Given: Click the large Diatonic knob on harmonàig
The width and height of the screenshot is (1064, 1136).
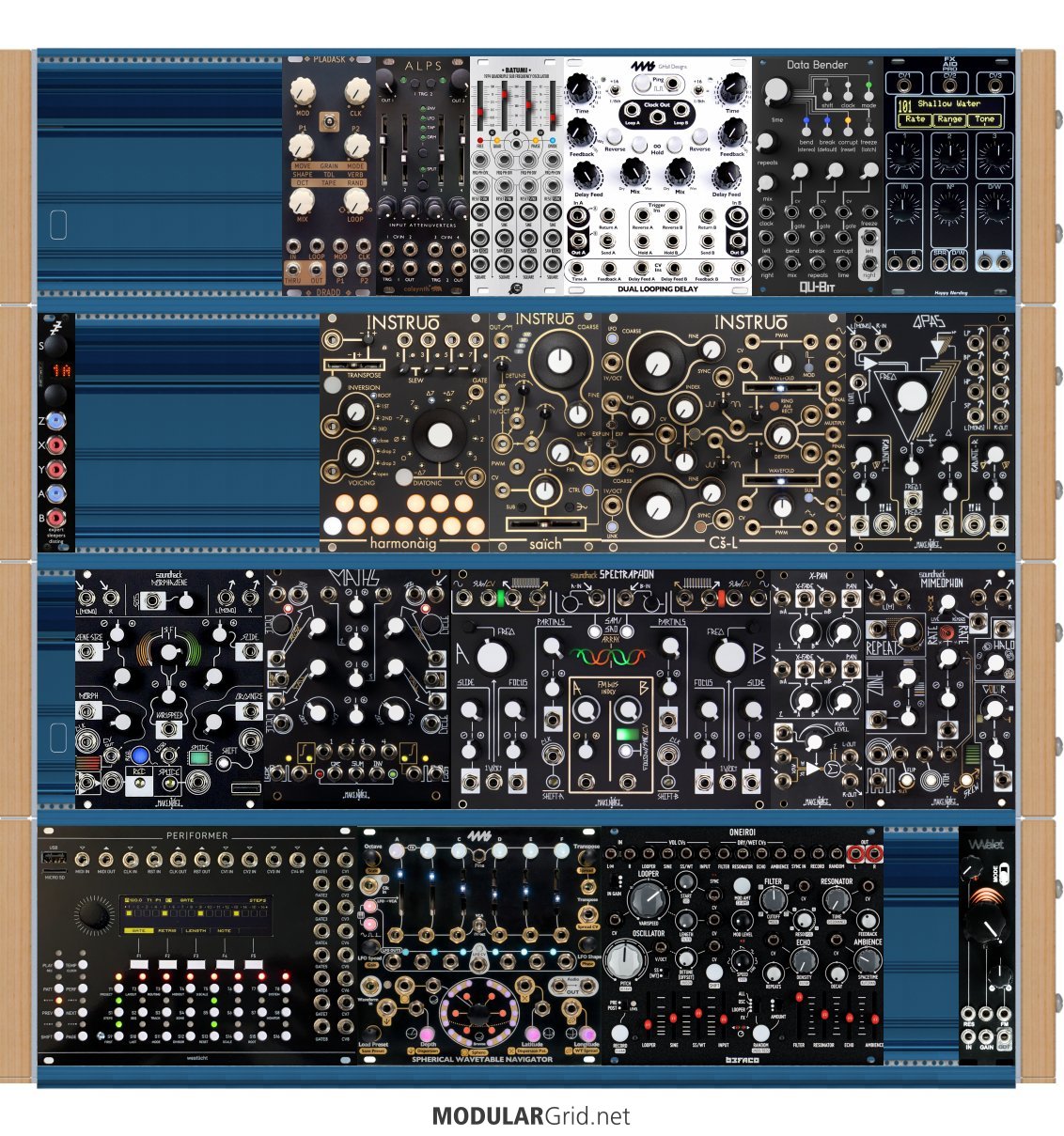Looking at the screenshot, I should coord(439,437).
